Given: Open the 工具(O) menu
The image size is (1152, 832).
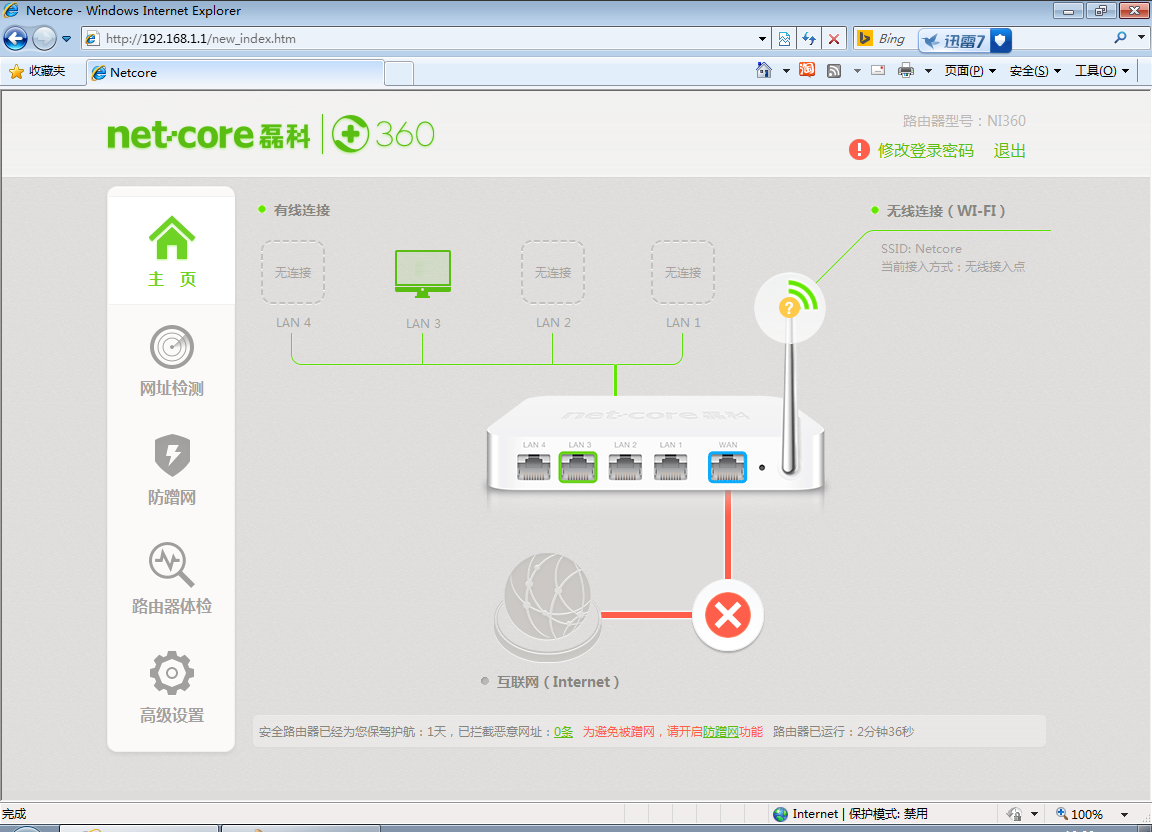Looking at the screenshot, I should 1101,71.
